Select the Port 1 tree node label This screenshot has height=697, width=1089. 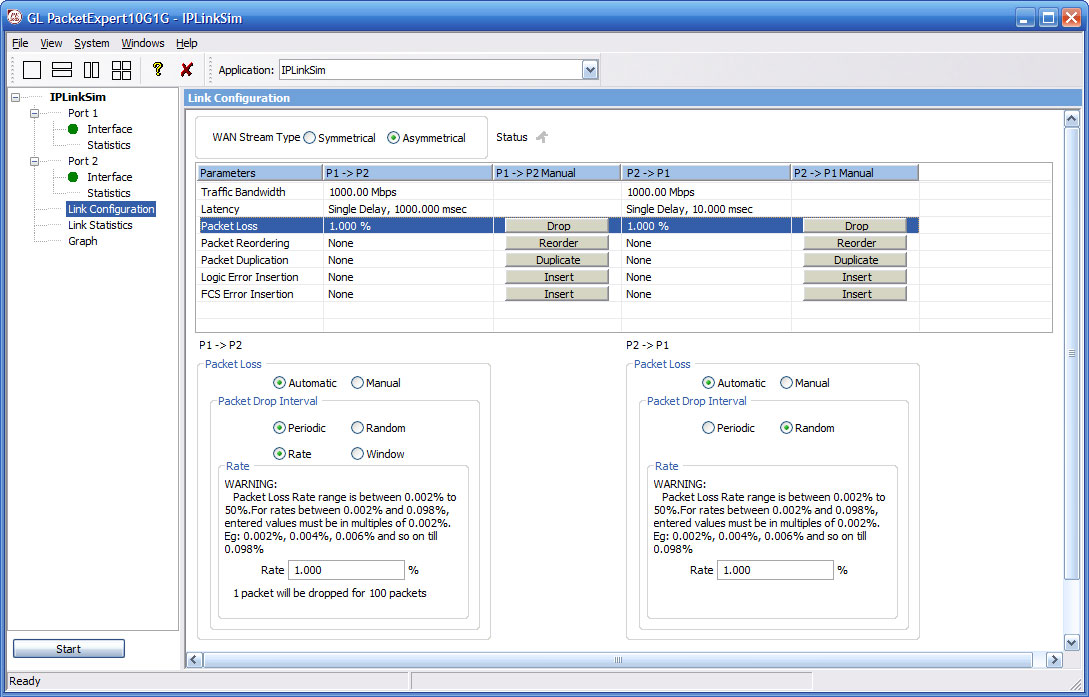click(x=83, y=113)
